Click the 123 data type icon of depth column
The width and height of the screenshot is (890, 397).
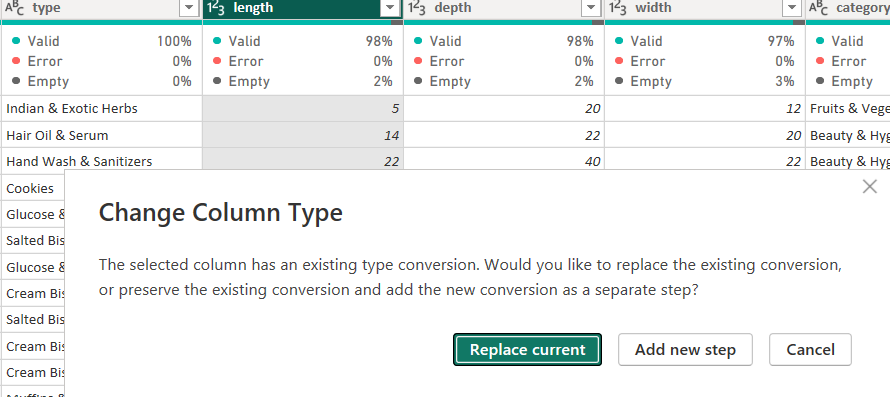[x=417, y=8]
